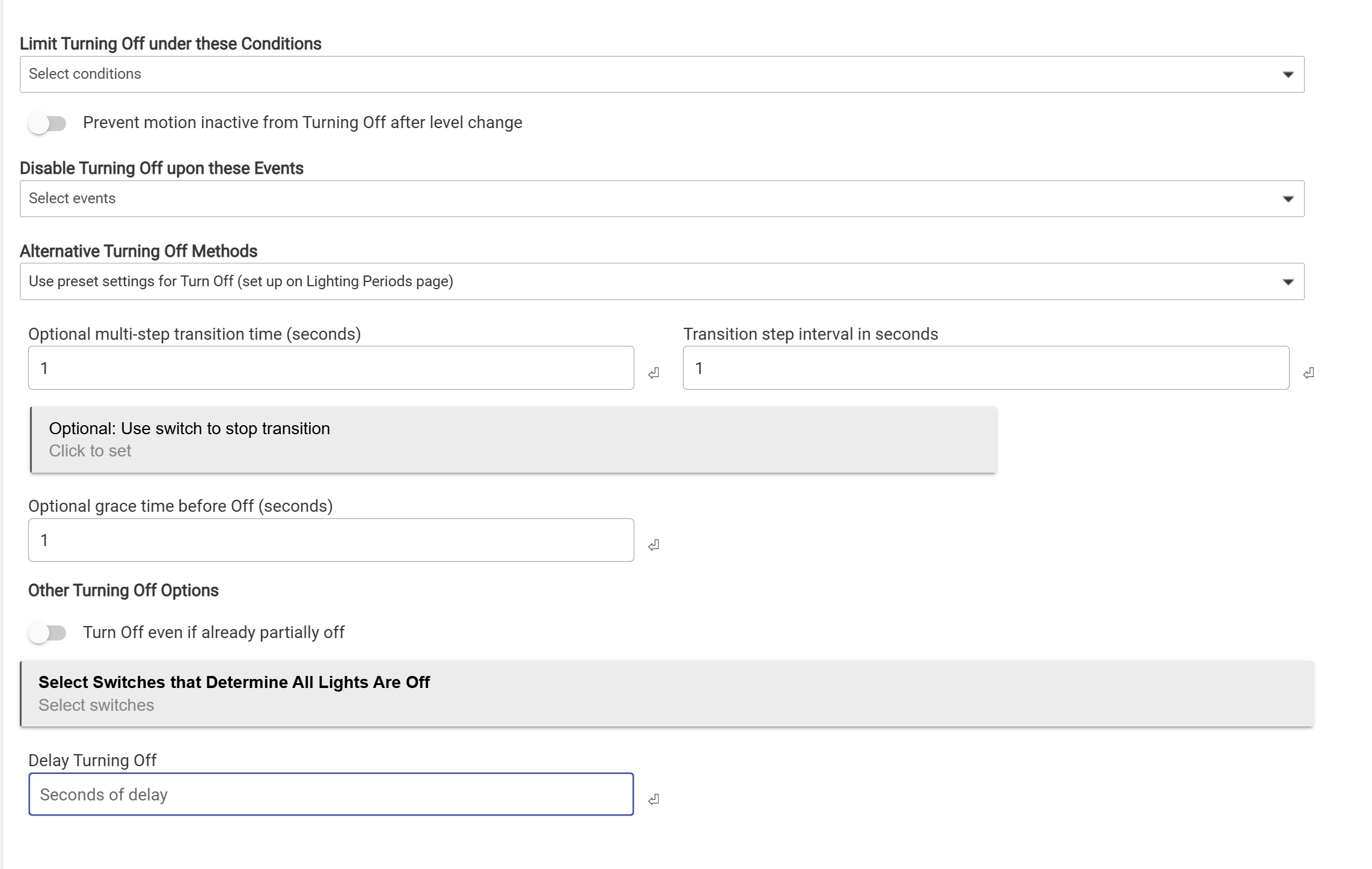The image size is (1372, 869).
Task: Click Optional: Use switch to stop transition
Action: click(x=513, y=440)
